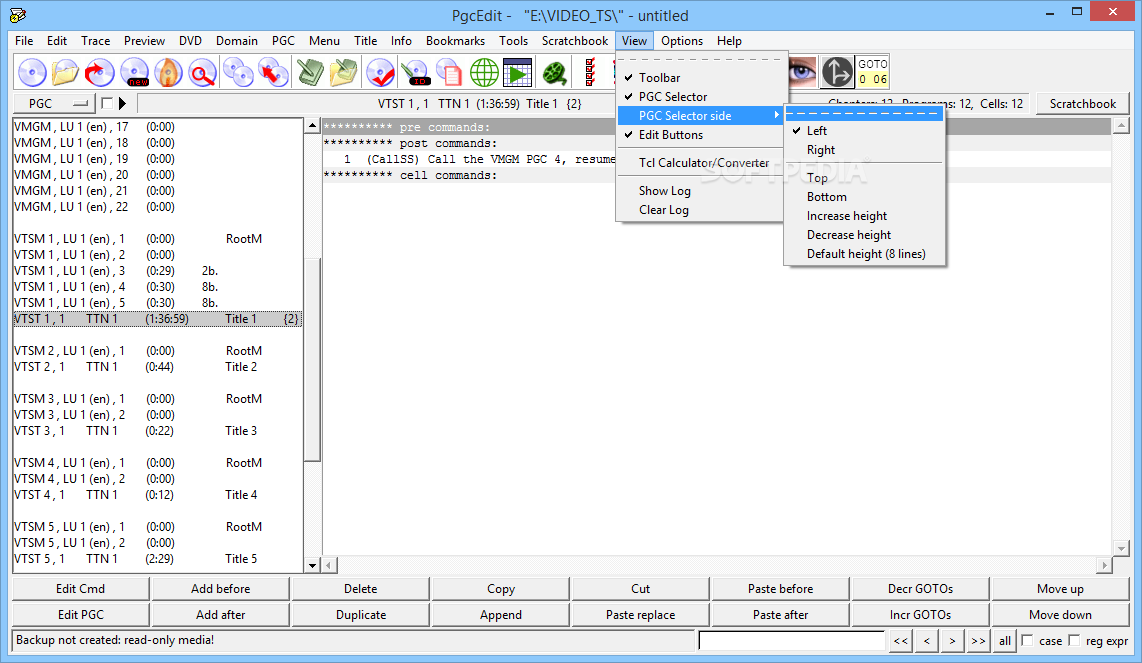
Task: Click PGC list scroll down arrow
Action: point(312,565)
